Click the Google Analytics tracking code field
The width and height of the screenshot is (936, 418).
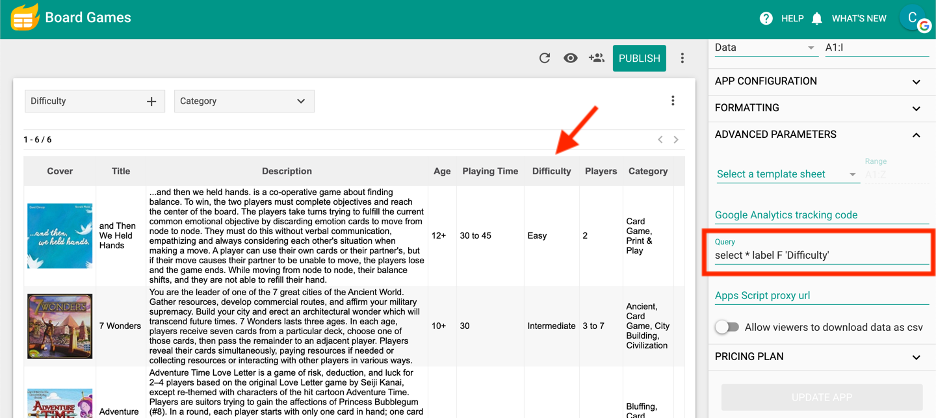[x=822, y=215]
